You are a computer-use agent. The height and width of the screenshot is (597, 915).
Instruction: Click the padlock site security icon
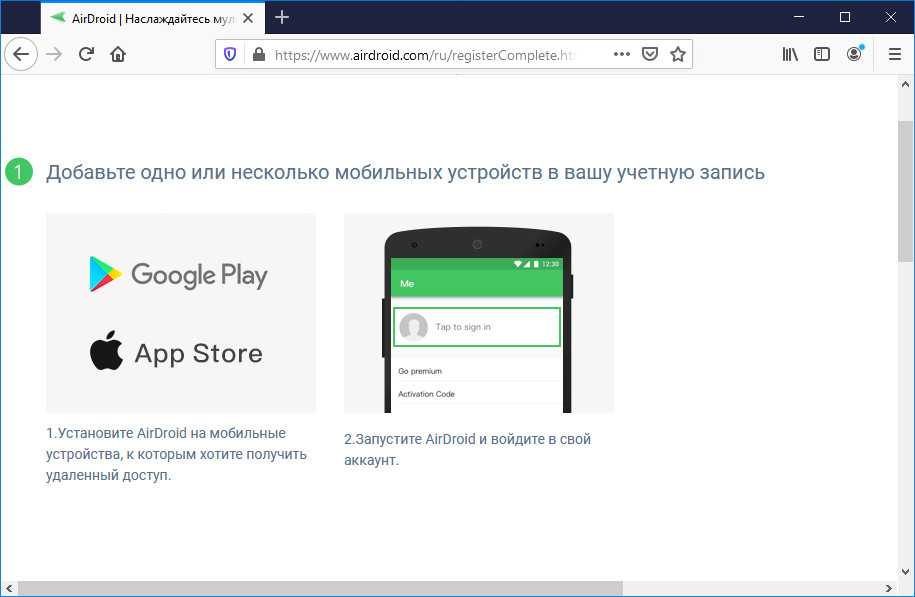pyautogui.click(x=258, y=55)
